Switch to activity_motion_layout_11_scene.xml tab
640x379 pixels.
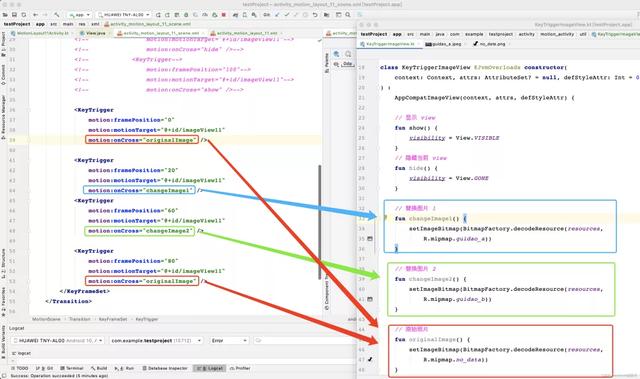click(x=160, y=33)
